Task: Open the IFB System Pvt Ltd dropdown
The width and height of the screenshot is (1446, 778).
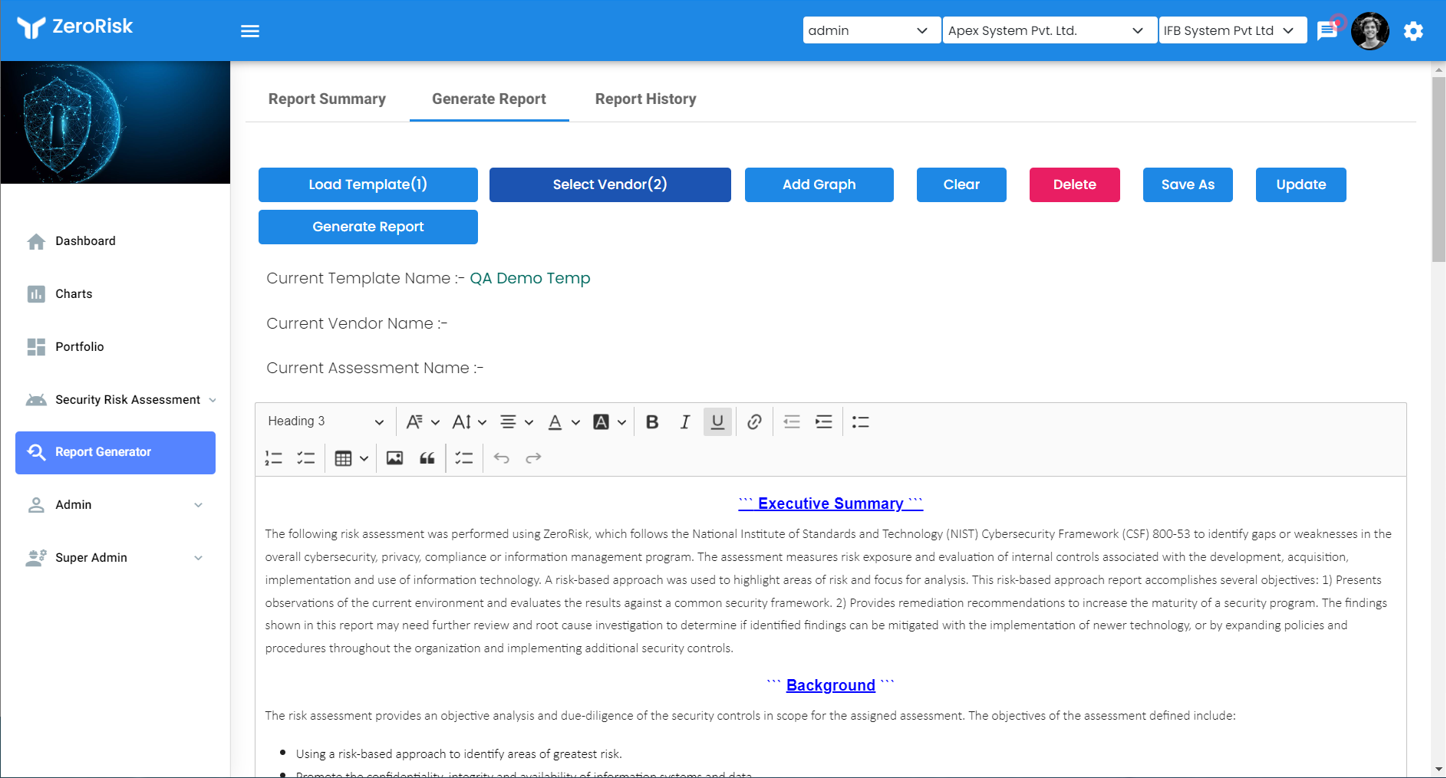Action: [1232, 31]
